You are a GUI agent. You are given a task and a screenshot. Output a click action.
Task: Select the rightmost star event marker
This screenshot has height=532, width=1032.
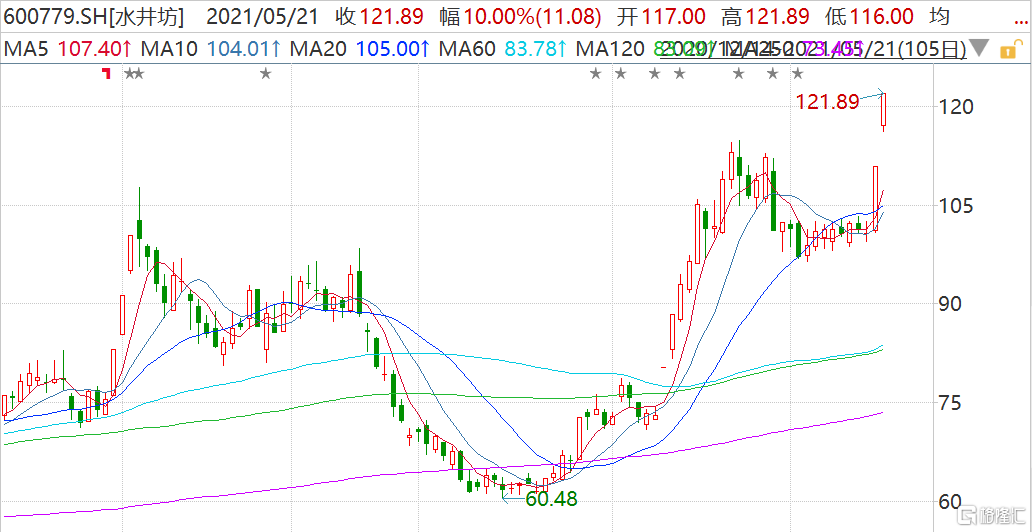pos(797,74)
